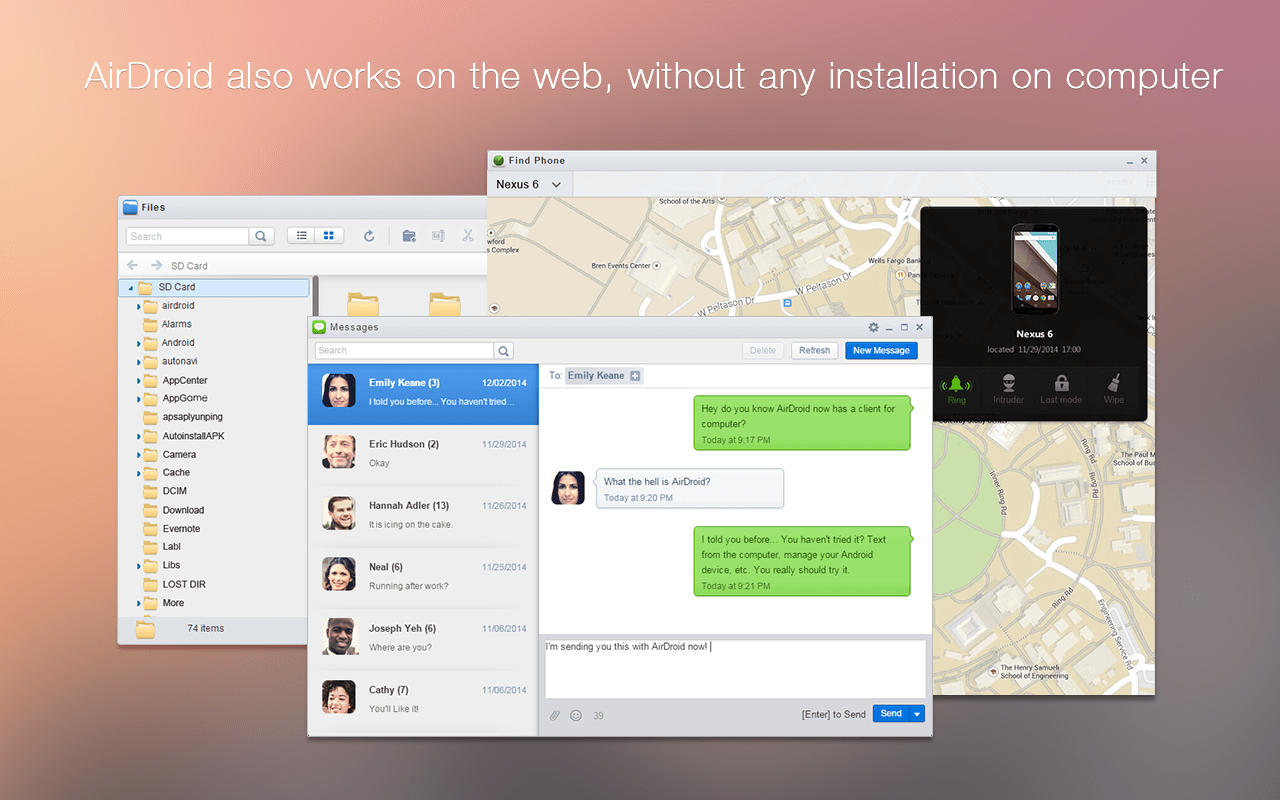The image size is (1280, 800).
Task: Open the Nexus 6 device dropdown
Action: pyautogui.click(x=529, y=184)
